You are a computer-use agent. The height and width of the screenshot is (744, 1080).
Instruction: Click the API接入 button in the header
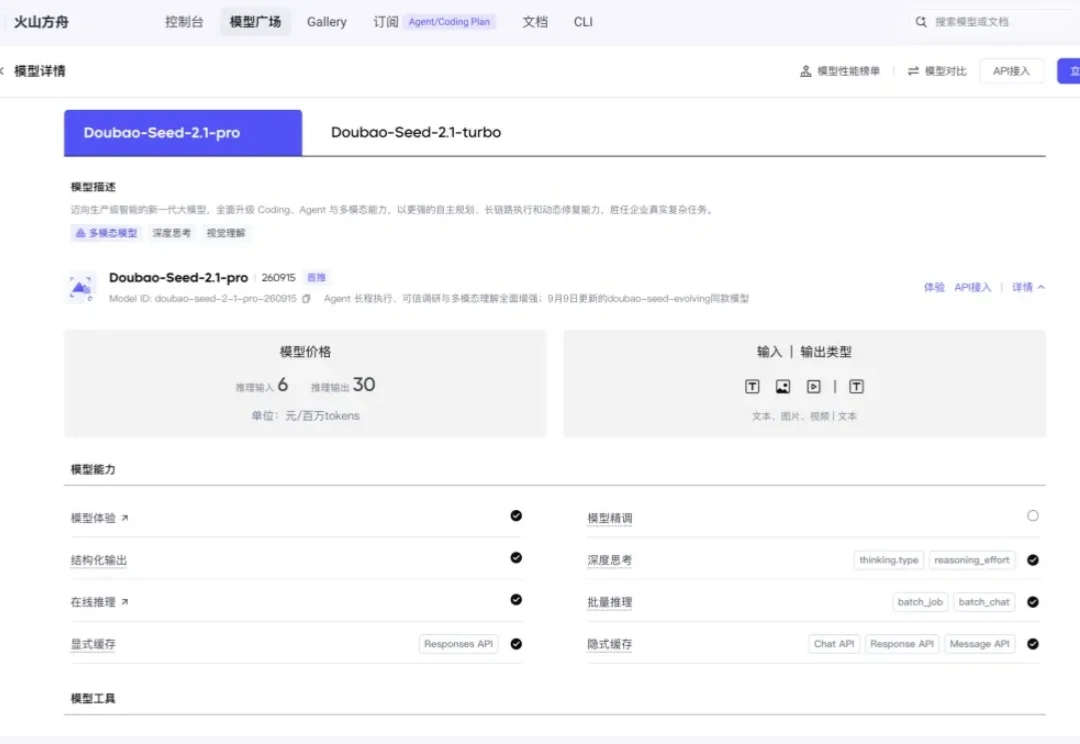[1011, 71]
